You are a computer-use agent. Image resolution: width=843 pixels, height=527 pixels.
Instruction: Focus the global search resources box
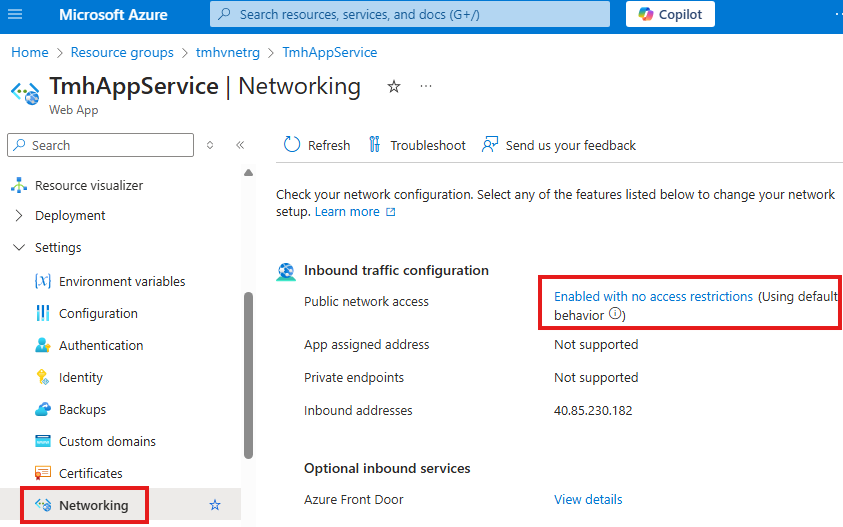point(410,14)
